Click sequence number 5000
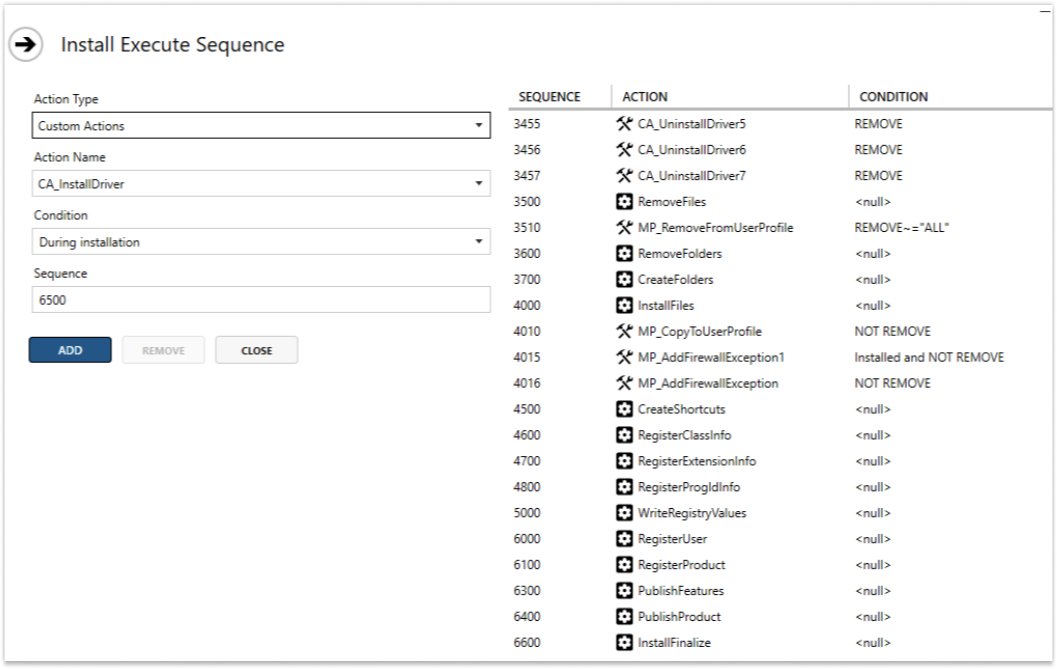The width and height of the screenshot is (1057, 669). pyautogui.click(x=527, y=513)
